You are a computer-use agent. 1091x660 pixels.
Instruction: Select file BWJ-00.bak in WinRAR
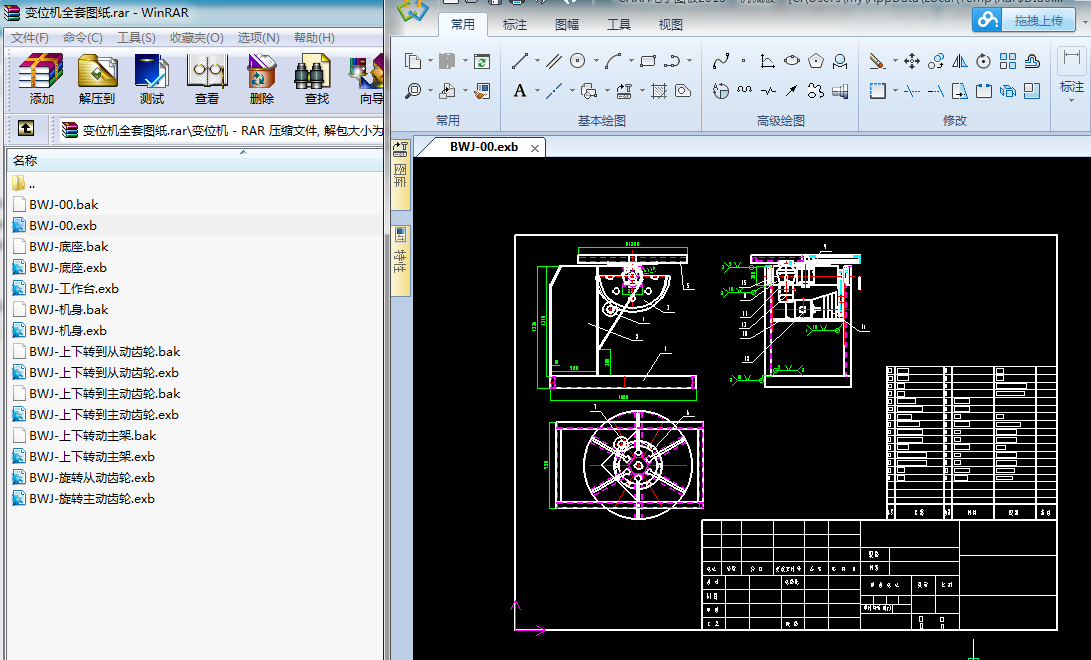pyautogui.click(x=56, y=204)
